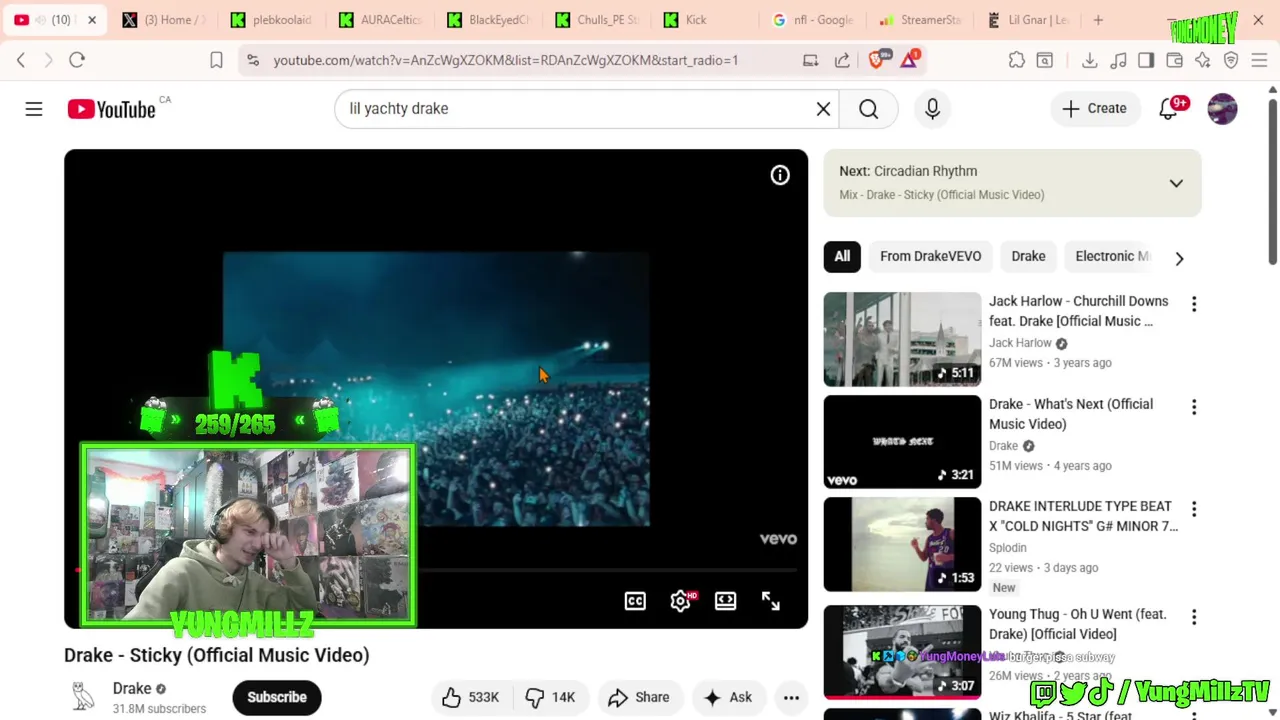Open Brave Shields lion icon

[x=877, y=60]
